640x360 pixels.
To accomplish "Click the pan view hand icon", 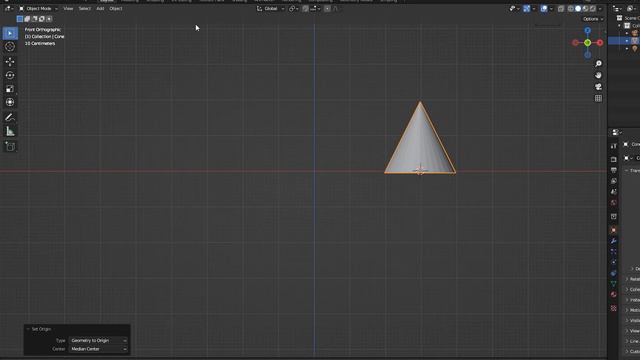I will pyautogui.click(x=598, y=75).
